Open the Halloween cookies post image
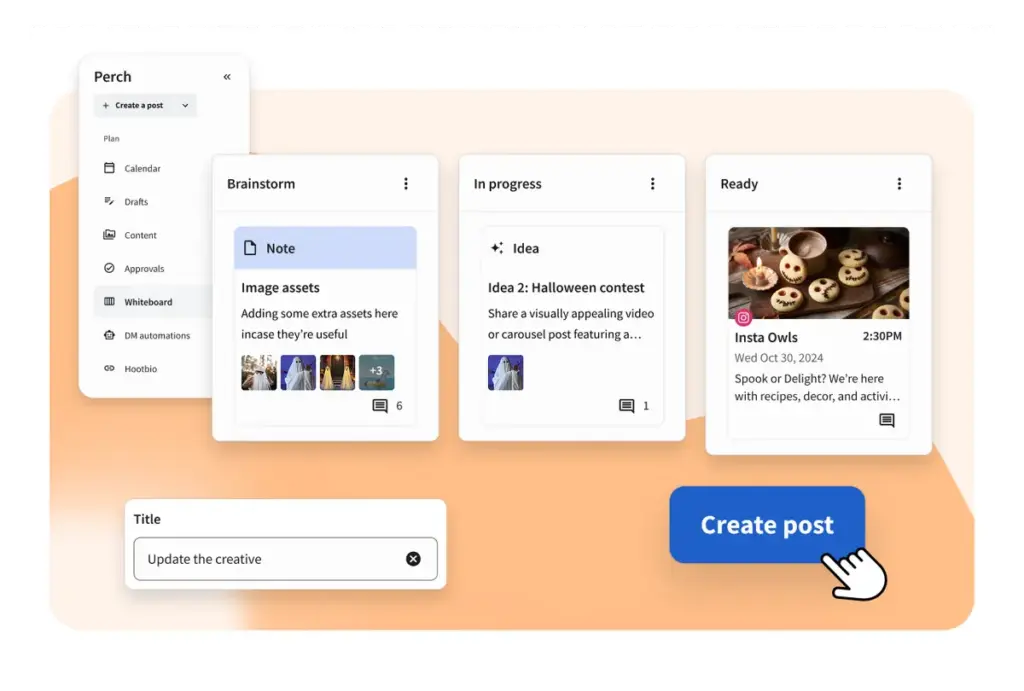The width and height of the screenshot is (1024, 691). pyautogui.click(x=818, y=273)
